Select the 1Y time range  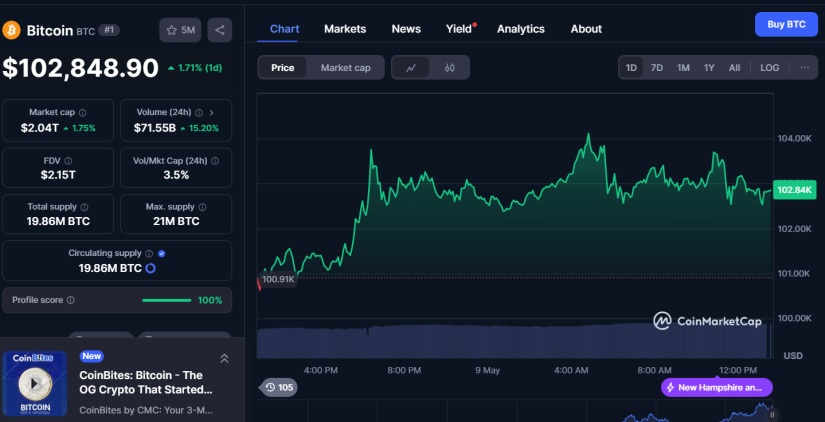point(709,67)
